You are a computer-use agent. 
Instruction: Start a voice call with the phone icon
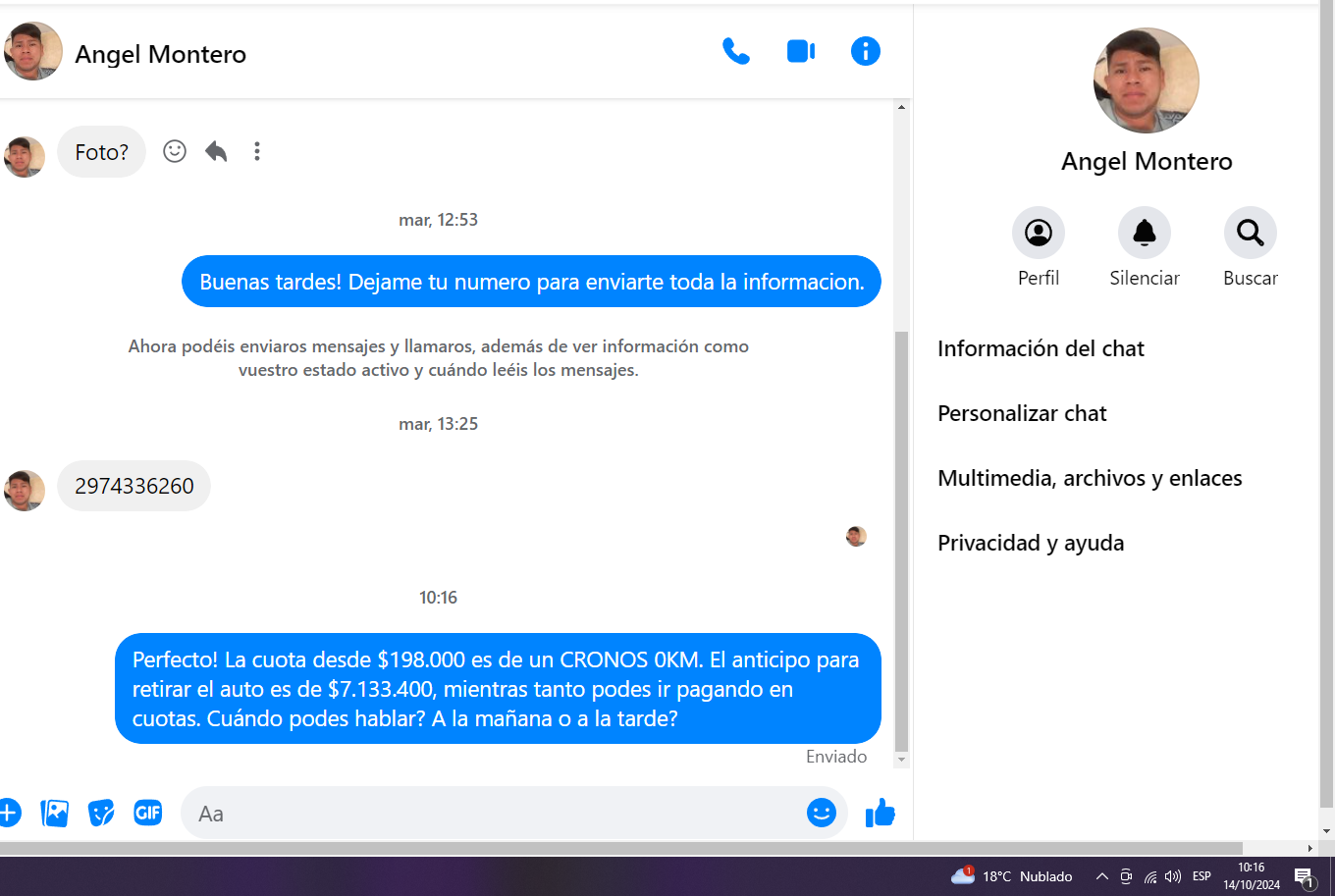[735, 51]
